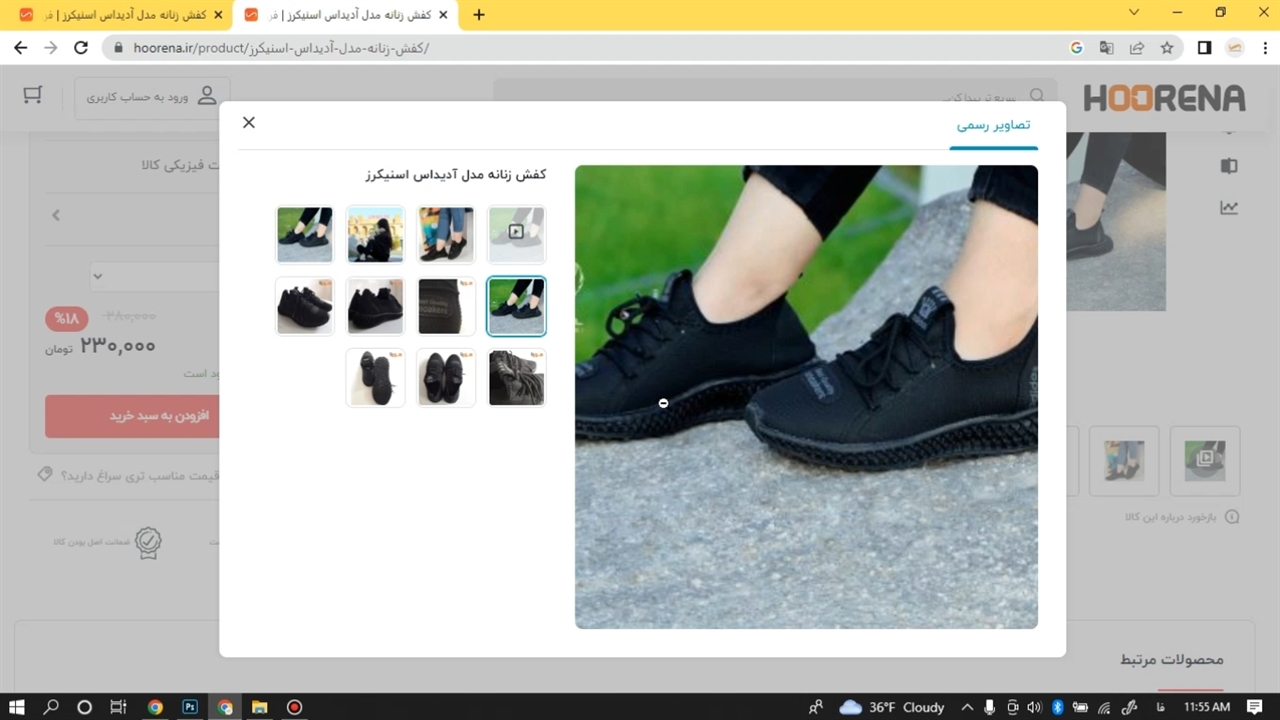Bookmark this page with star icon
This screenshot has height=720, width=1280.
point(1167,47)
